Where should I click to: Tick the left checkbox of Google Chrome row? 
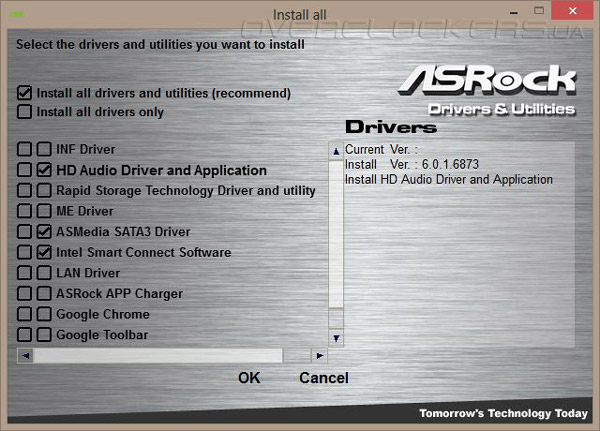pyautogui.click(x=24, y=314)
